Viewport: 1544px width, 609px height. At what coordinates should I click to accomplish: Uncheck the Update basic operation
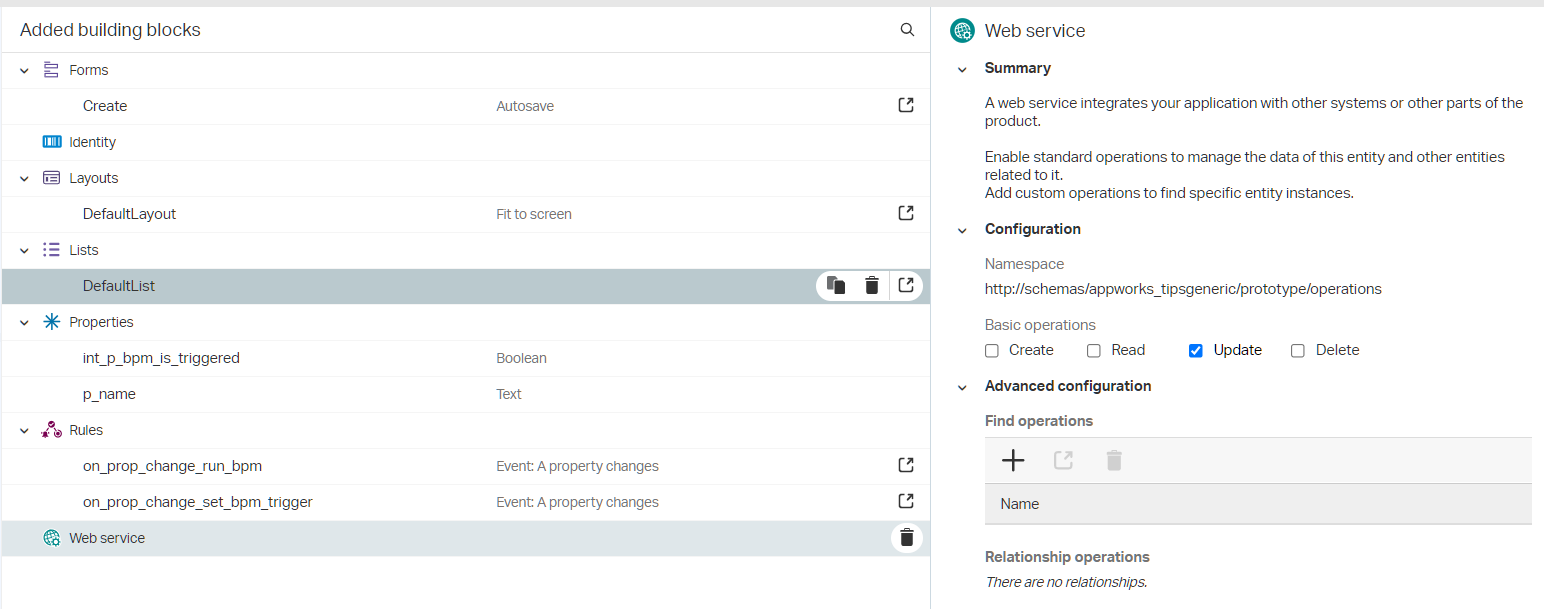point(1195,351)
